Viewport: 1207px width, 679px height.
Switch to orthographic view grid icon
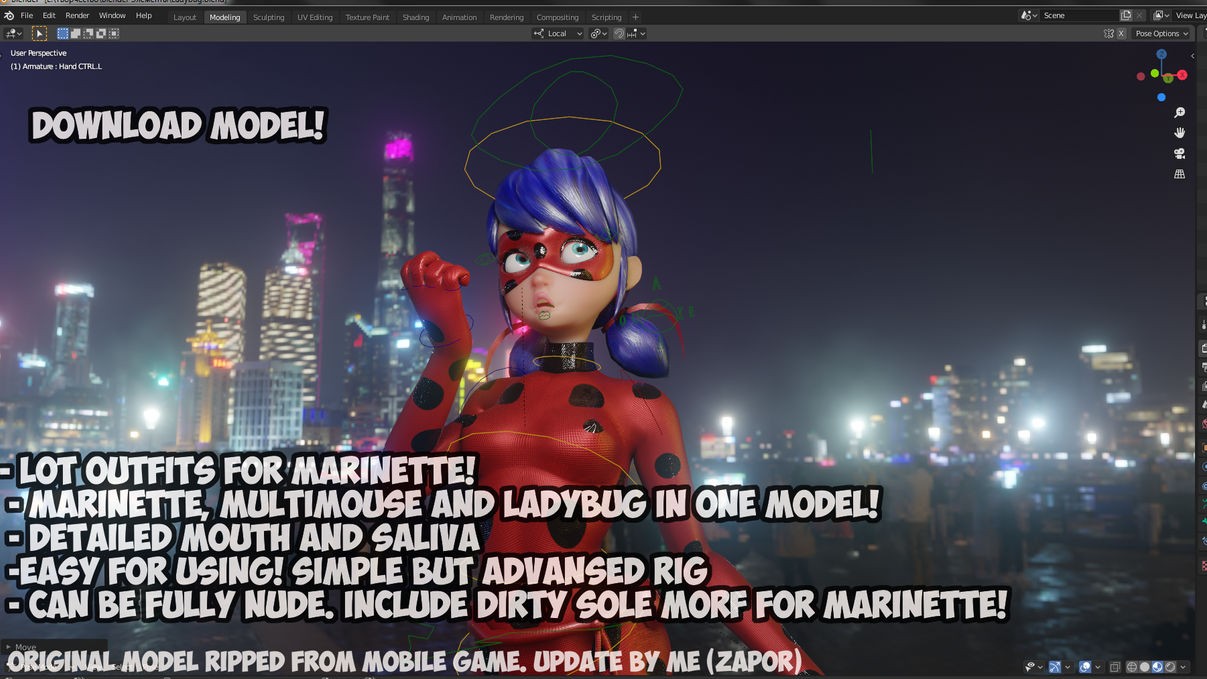[x=1179, y=174]
